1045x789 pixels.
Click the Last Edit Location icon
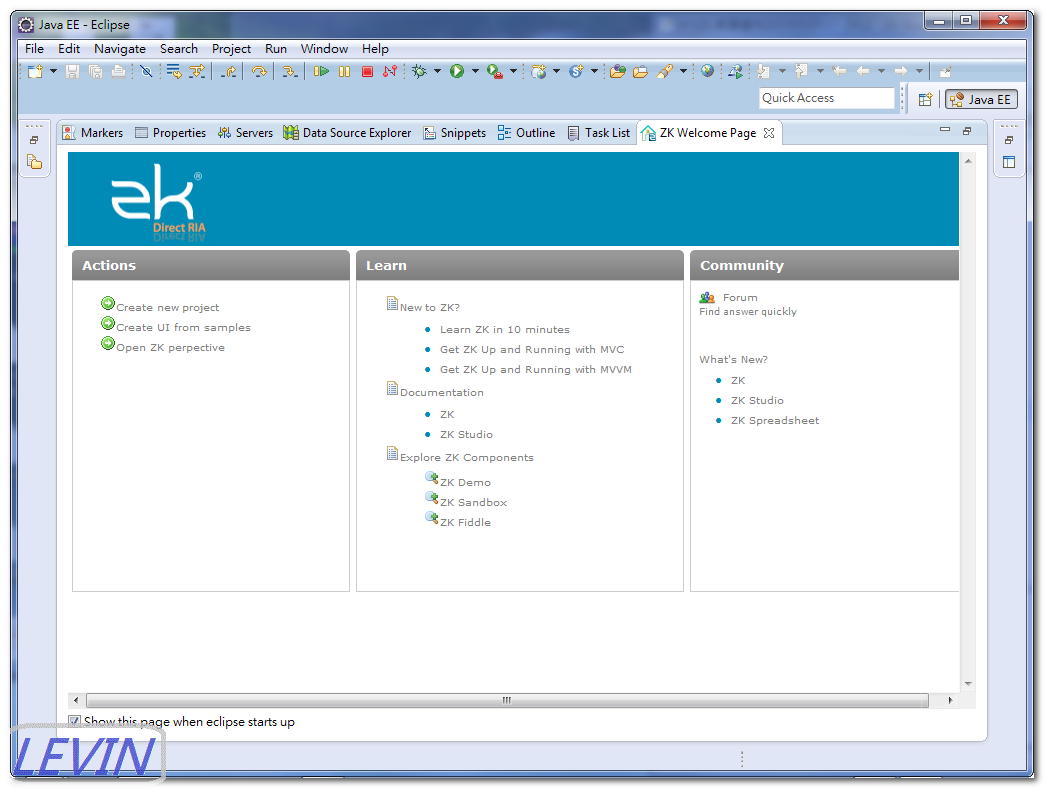(x=839, y=71)
